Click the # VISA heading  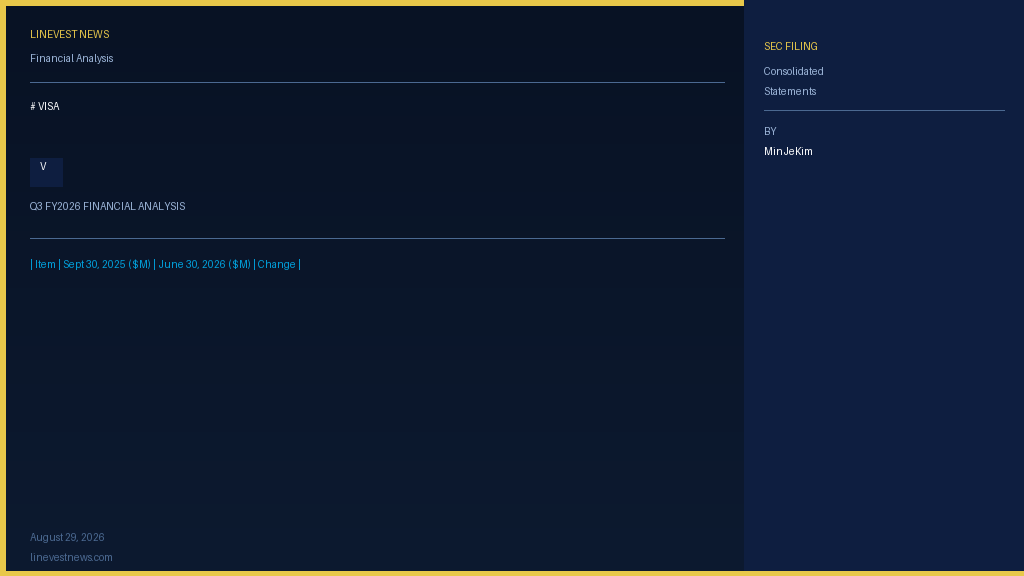pyautogui.click(x=44, y=106)
